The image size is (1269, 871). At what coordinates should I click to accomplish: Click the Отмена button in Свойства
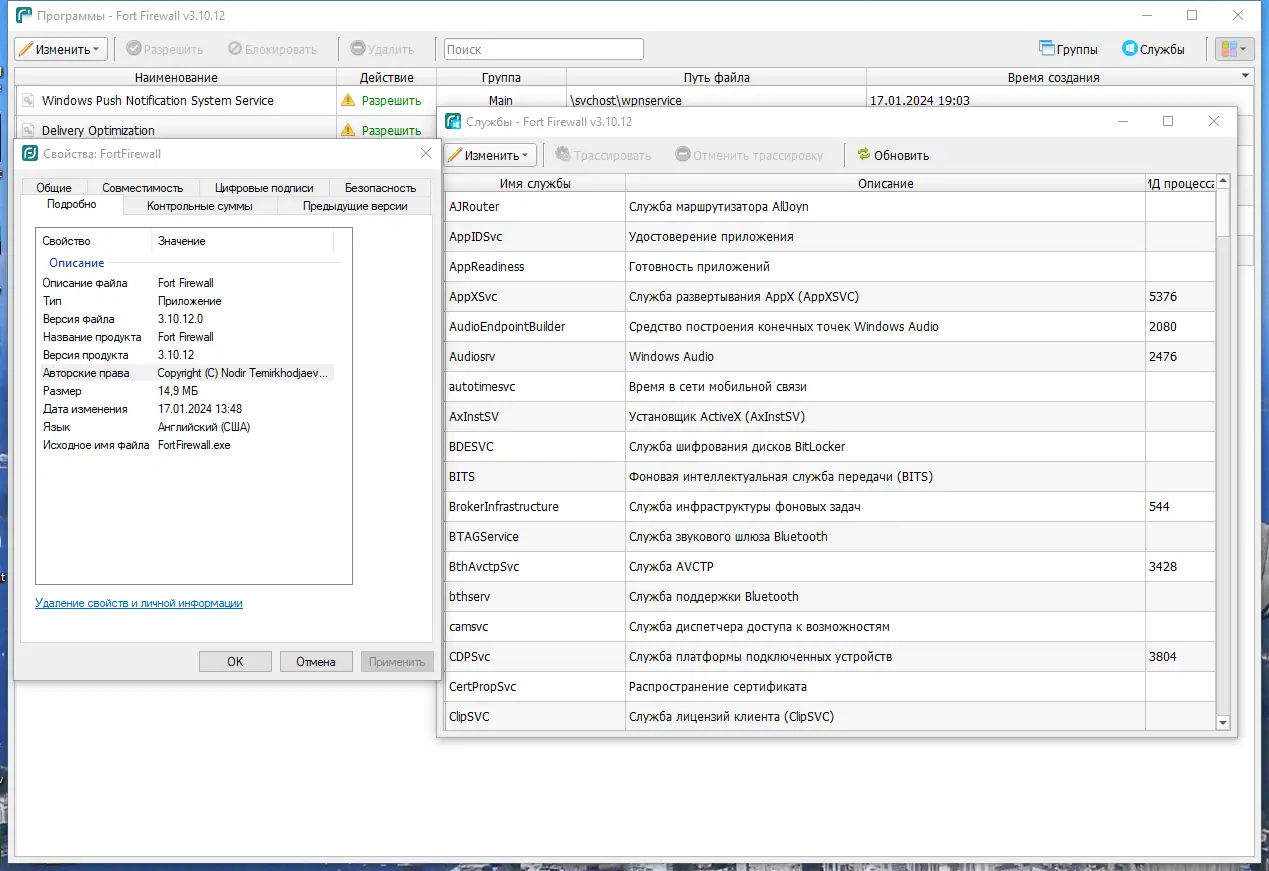[316, 661]
